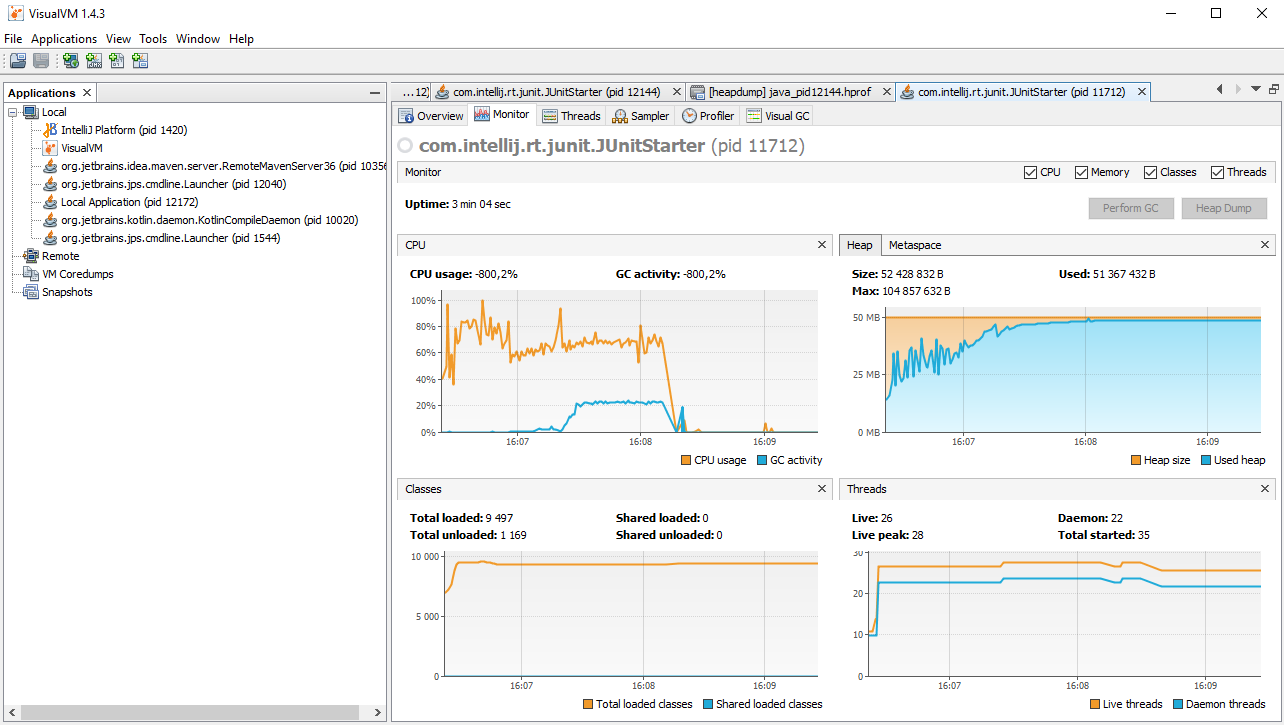Click the Add Application Snapshot toolbar icon
1284x725 pixels.
click(140, 61)
